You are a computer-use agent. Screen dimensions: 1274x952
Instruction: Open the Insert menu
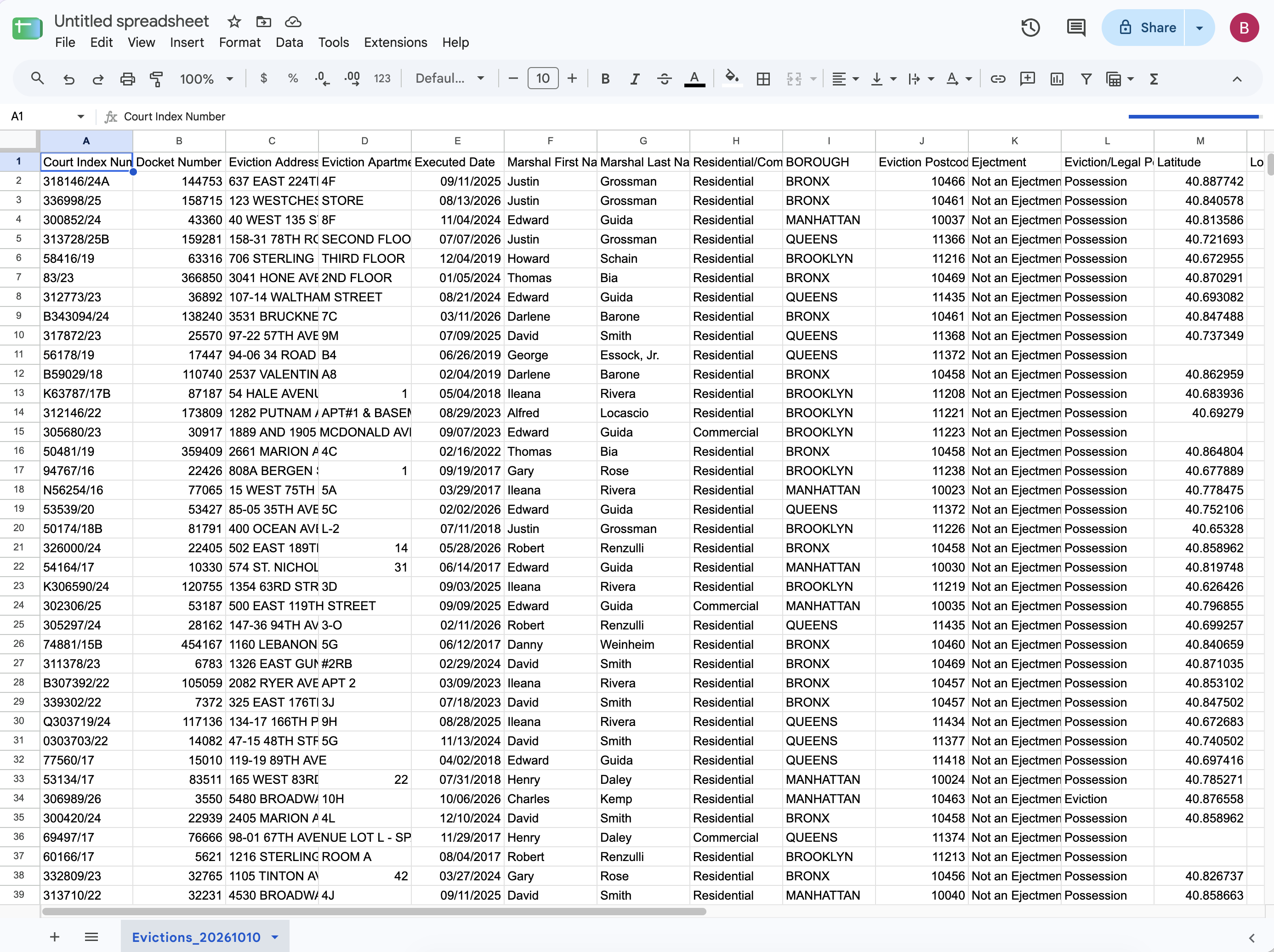pos(187,43)
